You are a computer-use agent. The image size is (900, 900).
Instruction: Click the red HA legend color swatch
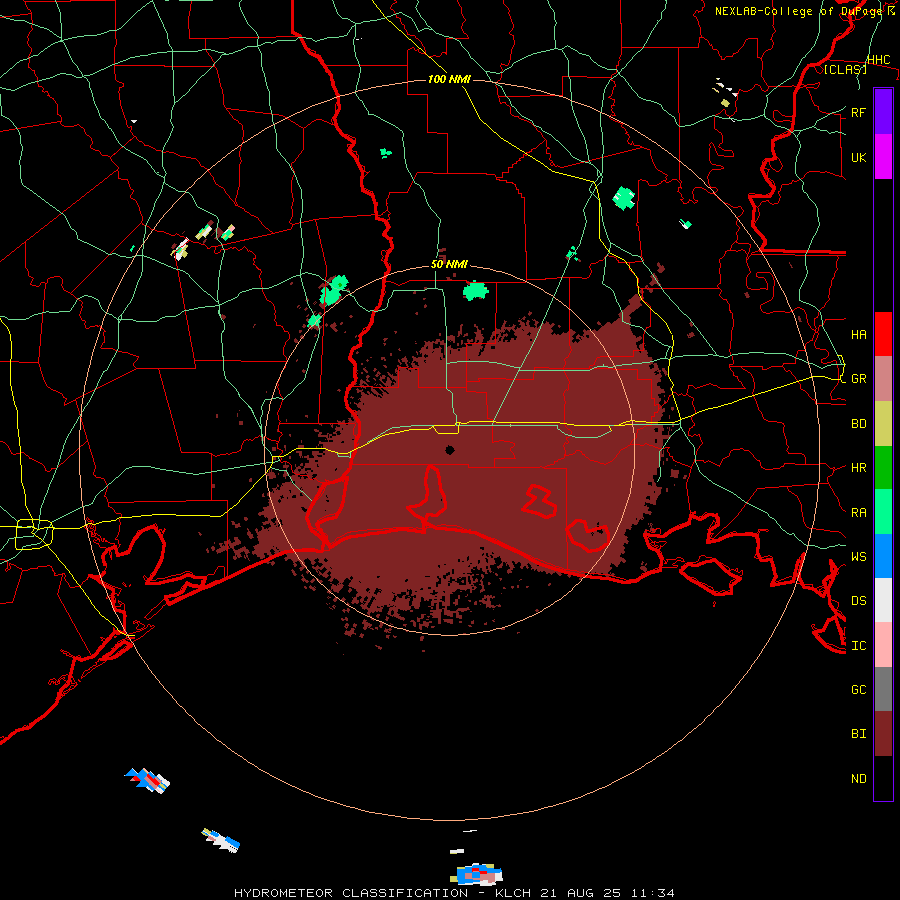pyautogui.click(x=883, y=334)
